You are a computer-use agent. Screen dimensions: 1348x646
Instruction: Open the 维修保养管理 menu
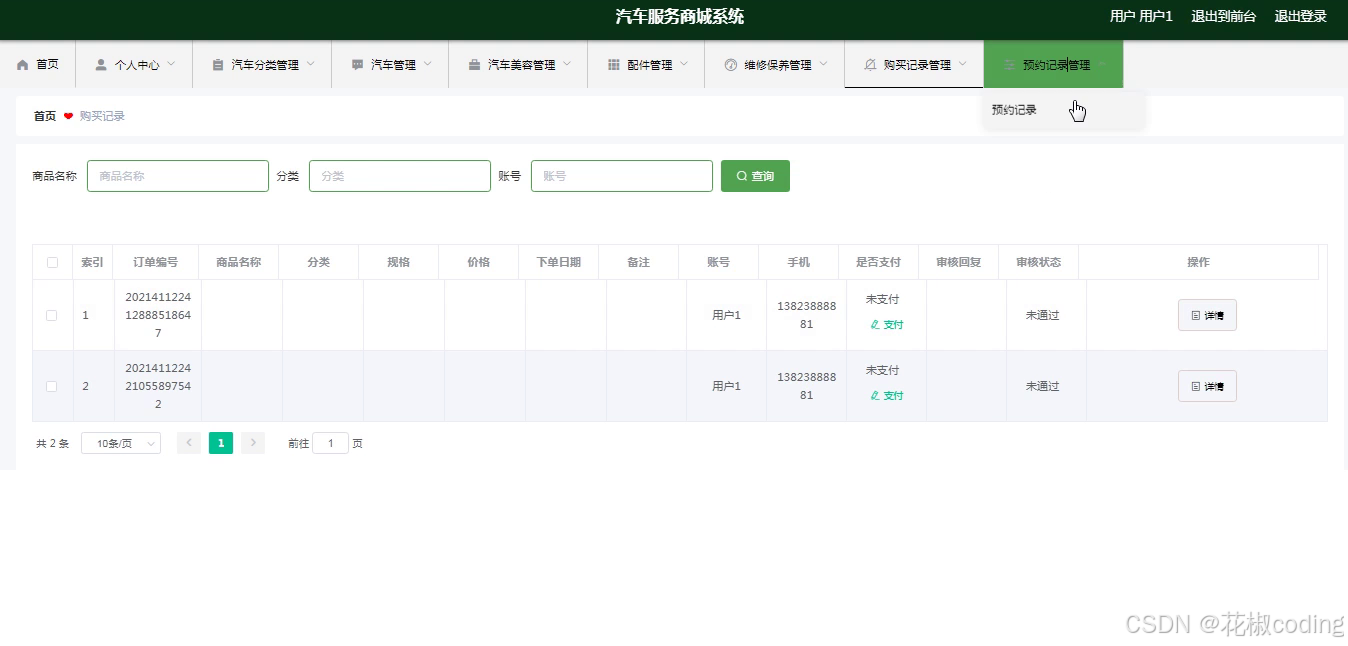click(x=775, y=64)
